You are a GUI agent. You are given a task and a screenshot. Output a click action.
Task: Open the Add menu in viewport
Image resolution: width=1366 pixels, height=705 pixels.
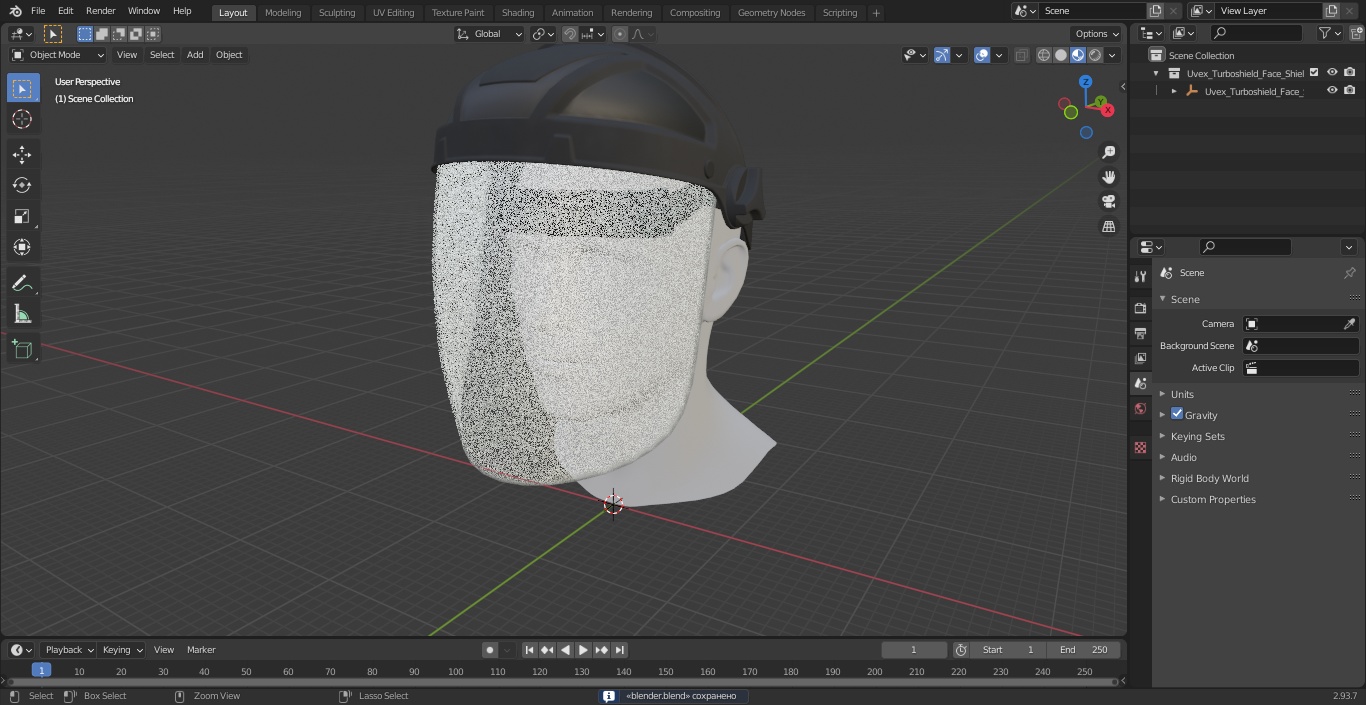[x=195, y=55]
